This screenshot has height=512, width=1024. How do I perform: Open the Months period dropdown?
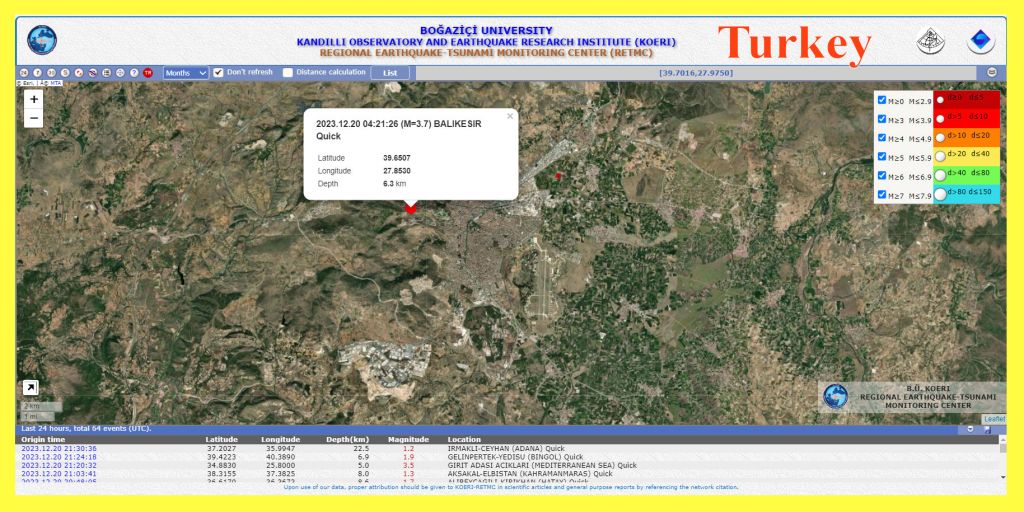186,73
